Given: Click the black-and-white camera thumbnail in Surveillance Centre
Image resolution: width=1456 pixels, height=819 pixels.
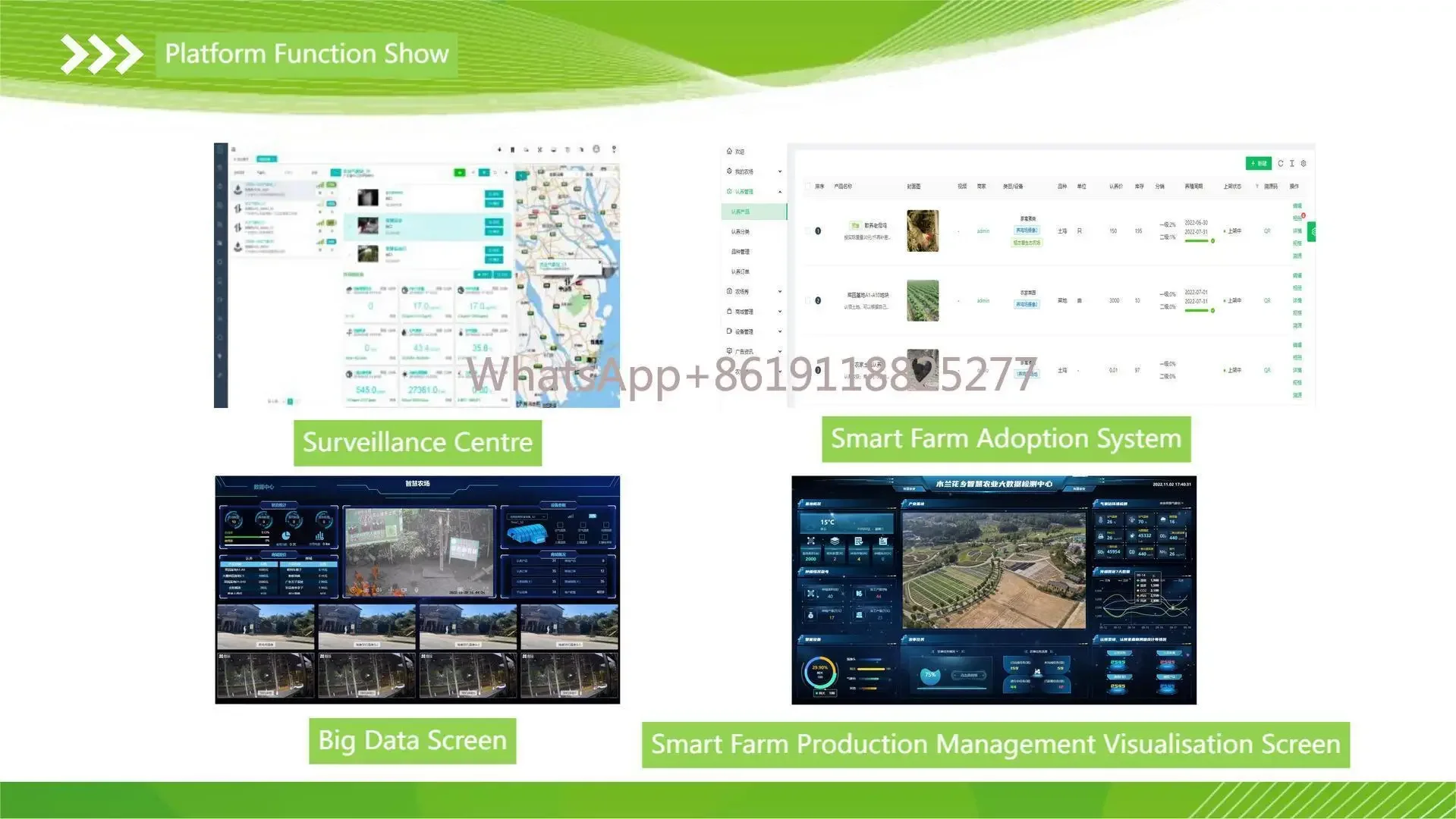Looking at the screenshot, I should pyautogui.click(x=368, y=199).
